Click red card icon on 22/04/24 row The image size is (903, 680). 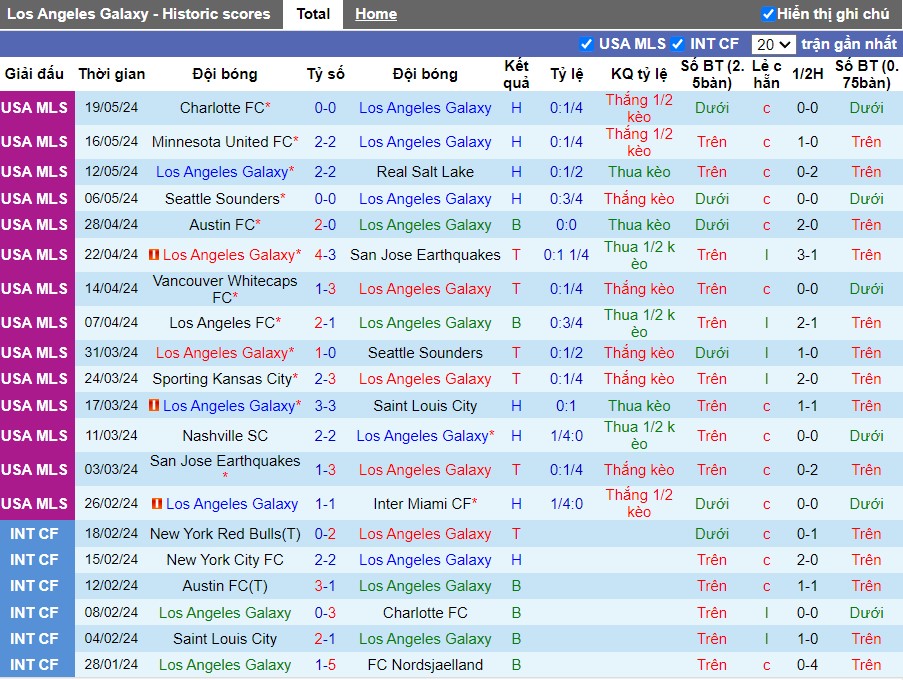click(x=154, y=254)
